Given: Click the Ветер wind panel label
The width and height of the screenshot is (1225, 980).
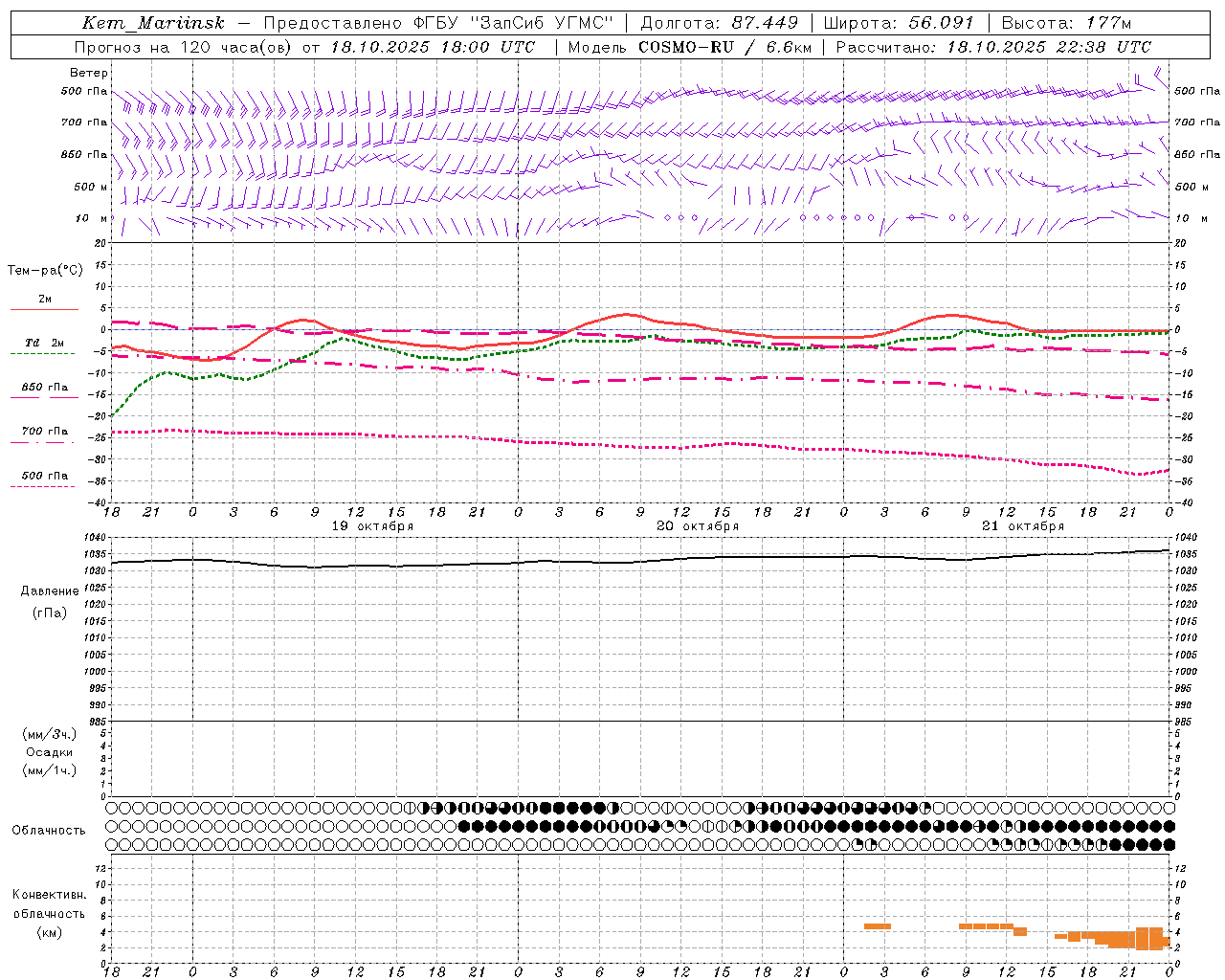Looking at the screenshot, I should coord(89,73).
